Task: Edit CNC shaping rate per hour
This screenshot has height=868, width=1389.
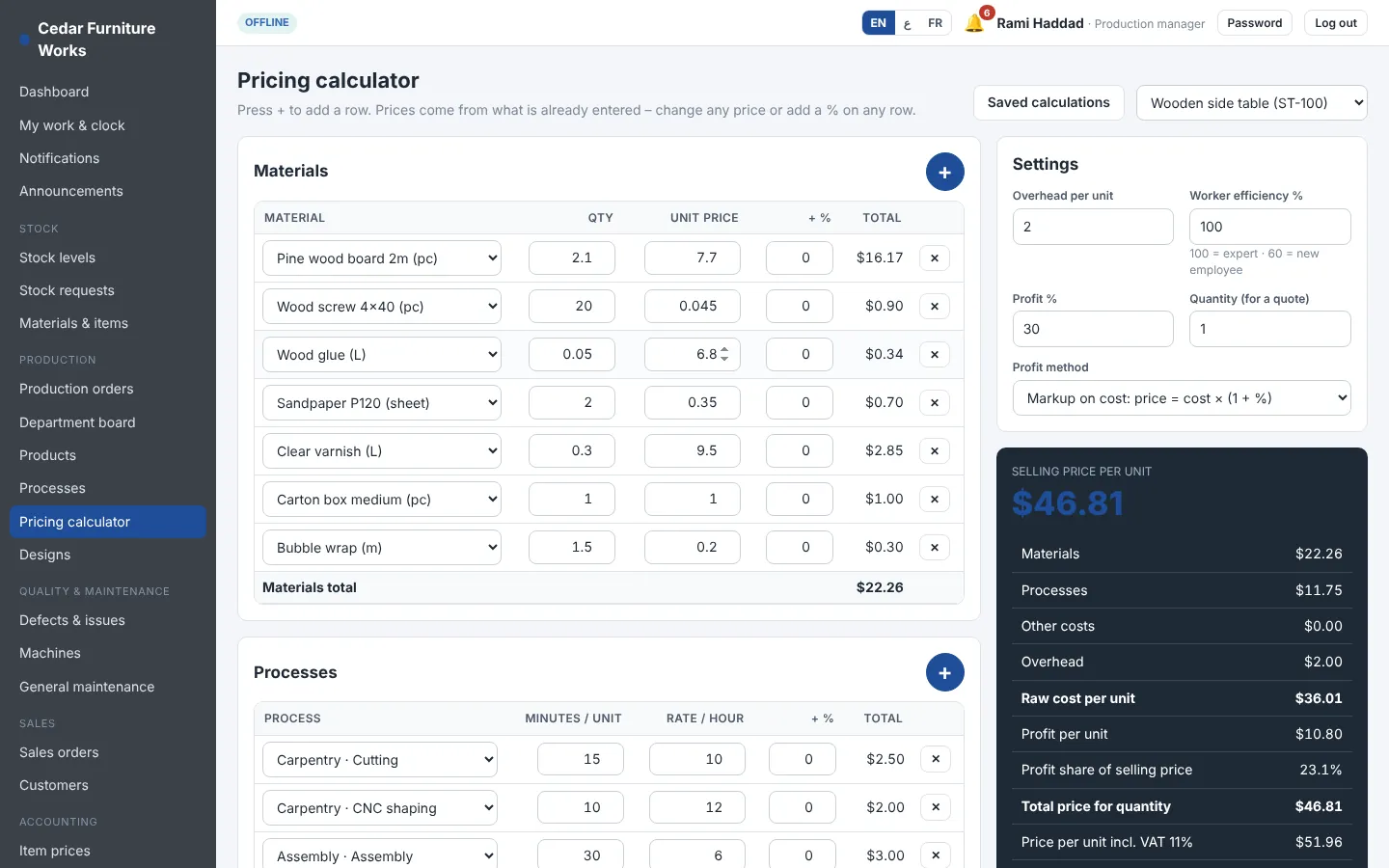Action: coord(697,807)
